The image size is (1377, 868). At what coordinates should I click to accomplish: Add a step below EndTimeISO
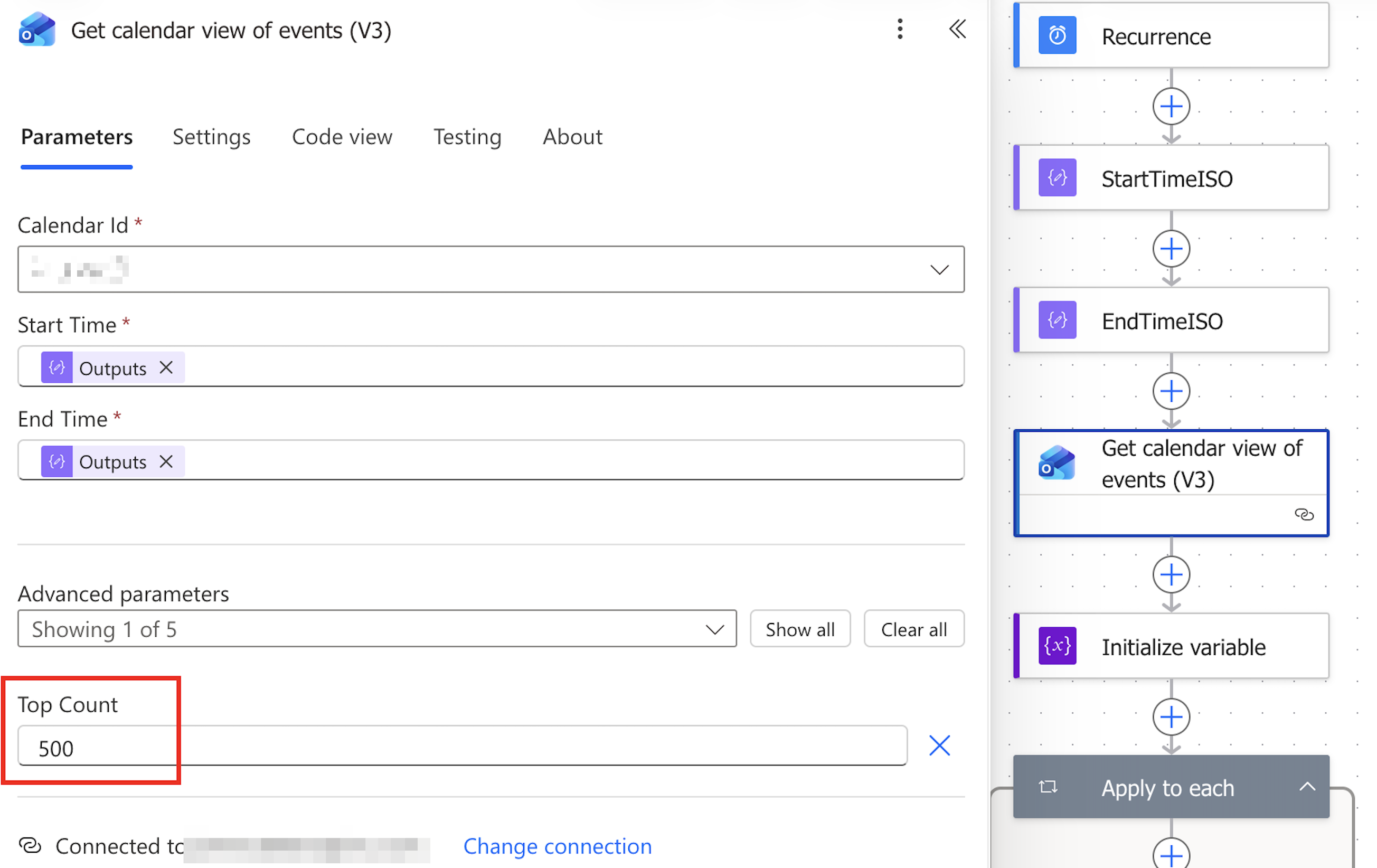(1171, 391)
